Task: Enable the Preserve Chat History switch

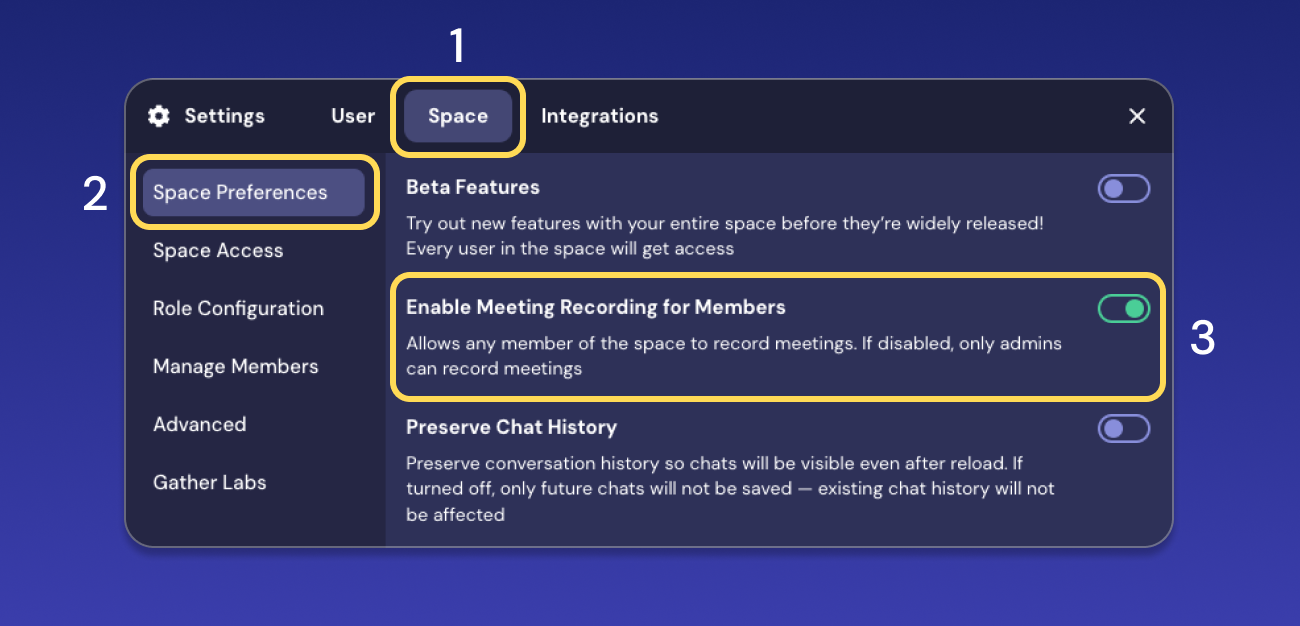Action: [x=1123, y=429]
